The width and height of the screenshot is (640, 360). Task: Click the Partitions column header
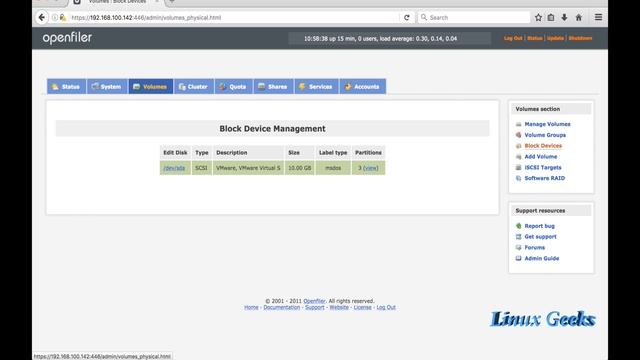pos(368,153)
